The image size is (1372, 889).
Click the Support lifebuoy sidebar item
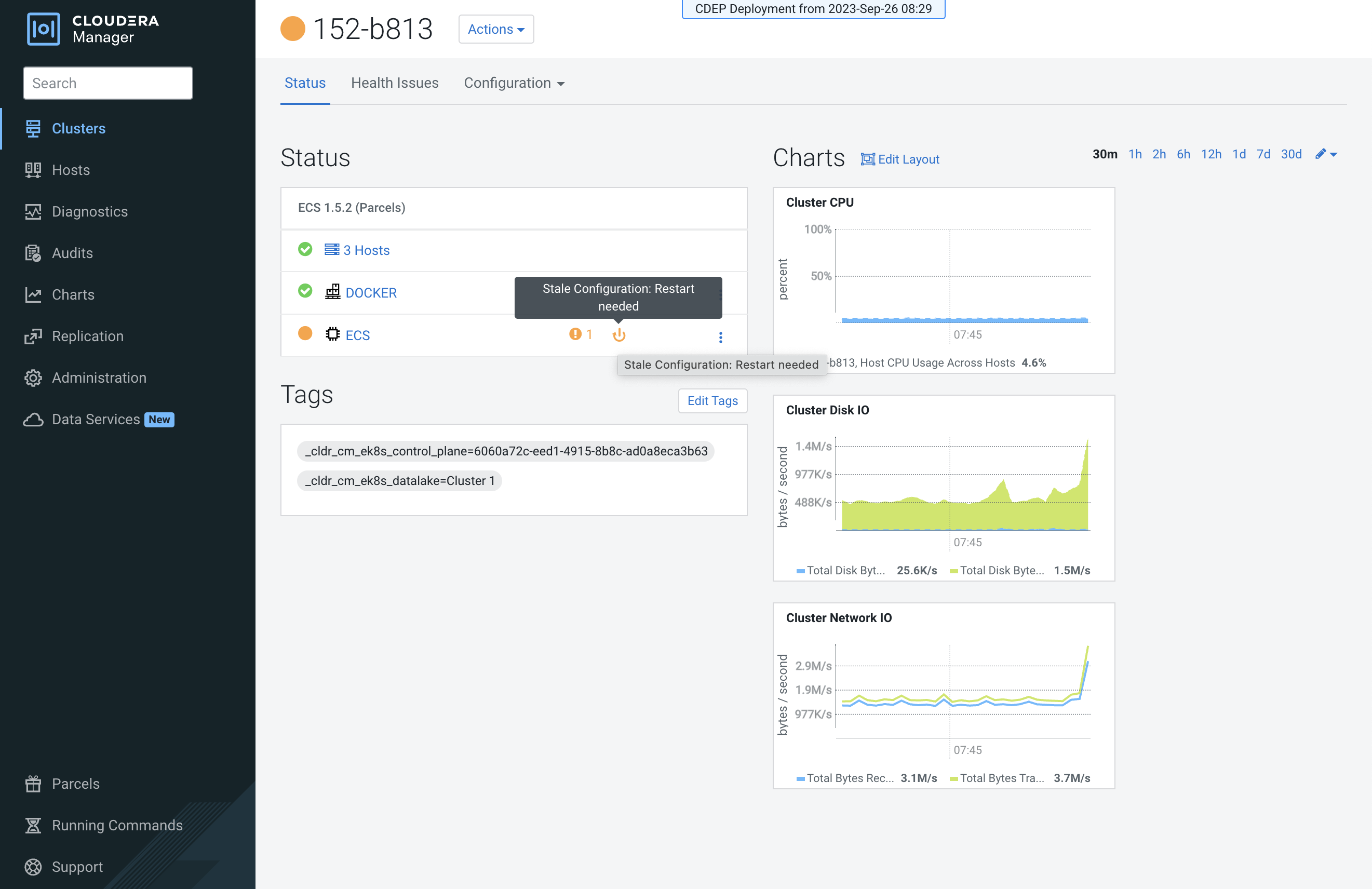[x=77, y=867]
